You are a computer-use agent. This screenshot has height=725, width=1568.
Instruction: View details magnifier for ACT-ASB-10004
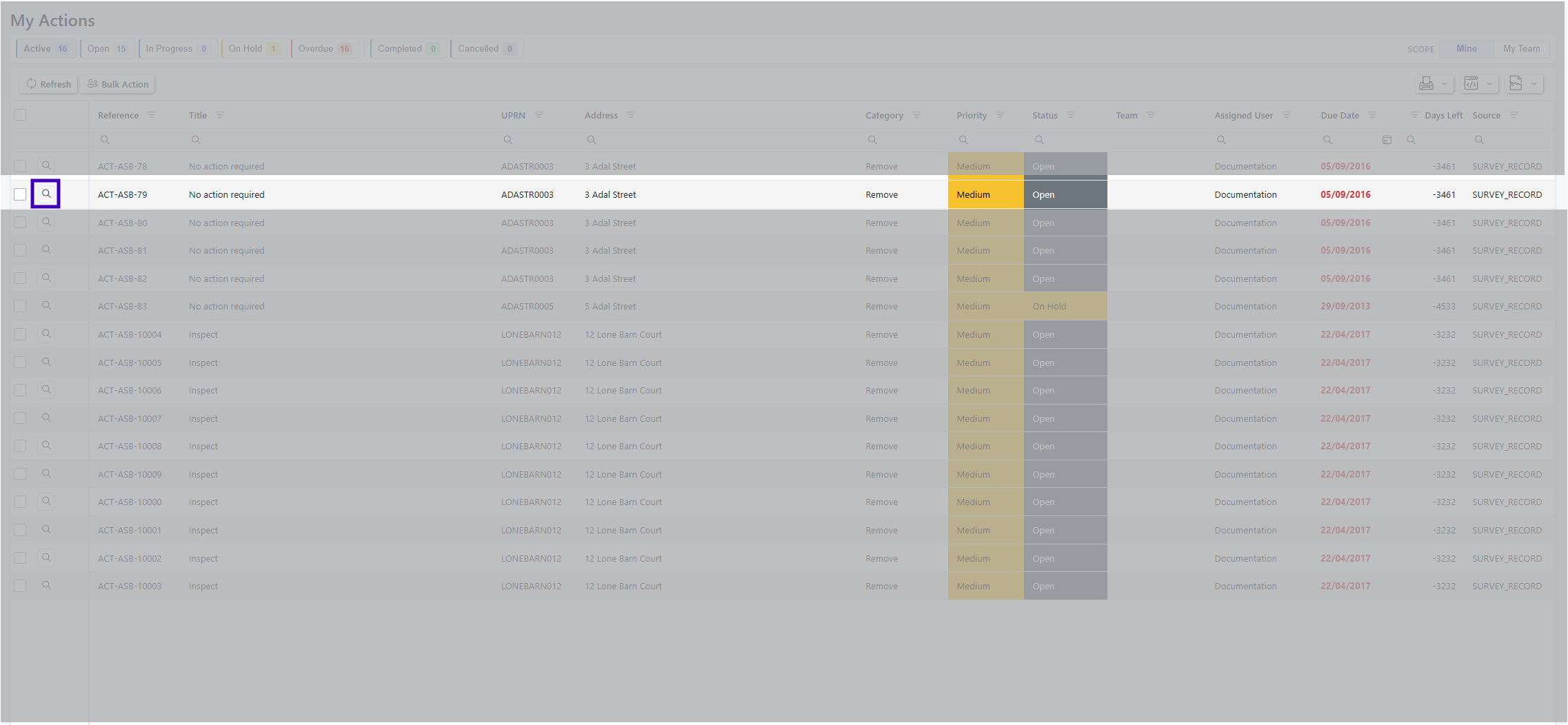point(46,334)
